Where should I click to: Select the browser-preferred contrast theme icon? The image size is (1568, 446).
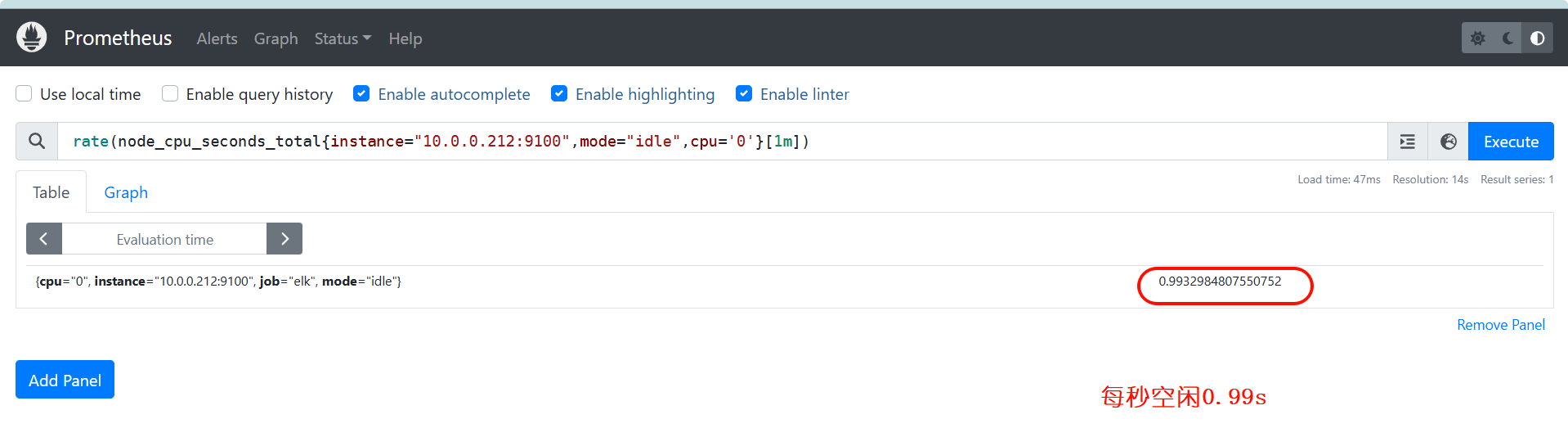tap(1537, 38)
